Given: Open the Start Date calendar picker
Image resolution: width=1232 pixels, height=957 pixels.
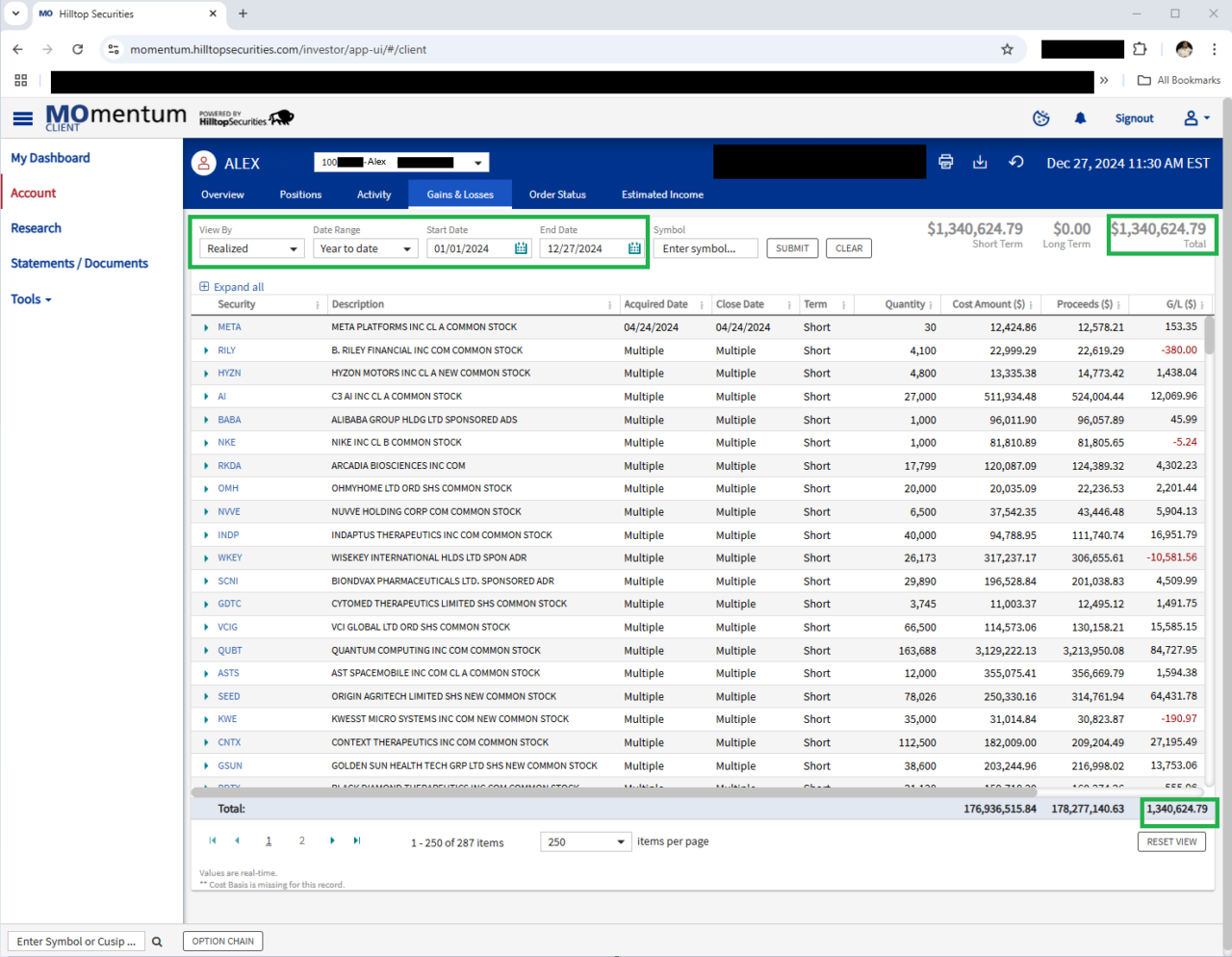Looking at the screenshot, I should click(x=521, y=248).
